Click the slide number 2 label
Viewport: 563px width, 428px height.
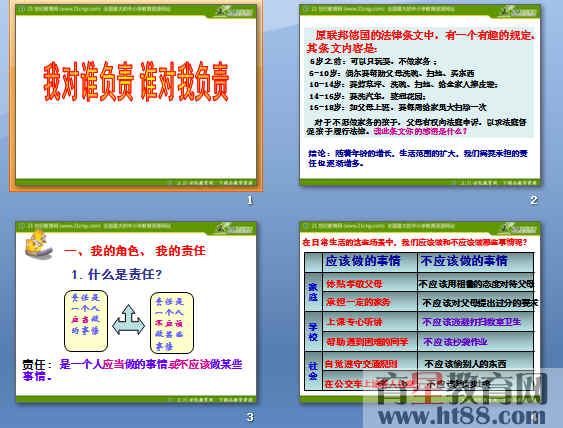click(x=534, y=200)
